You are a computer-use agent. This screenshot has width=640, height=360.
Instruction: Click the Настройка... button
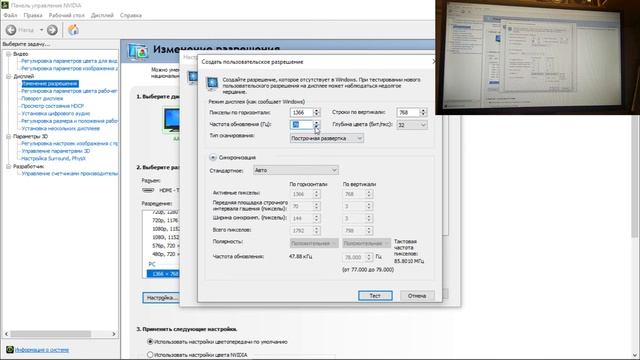click(x=162, y=298)
